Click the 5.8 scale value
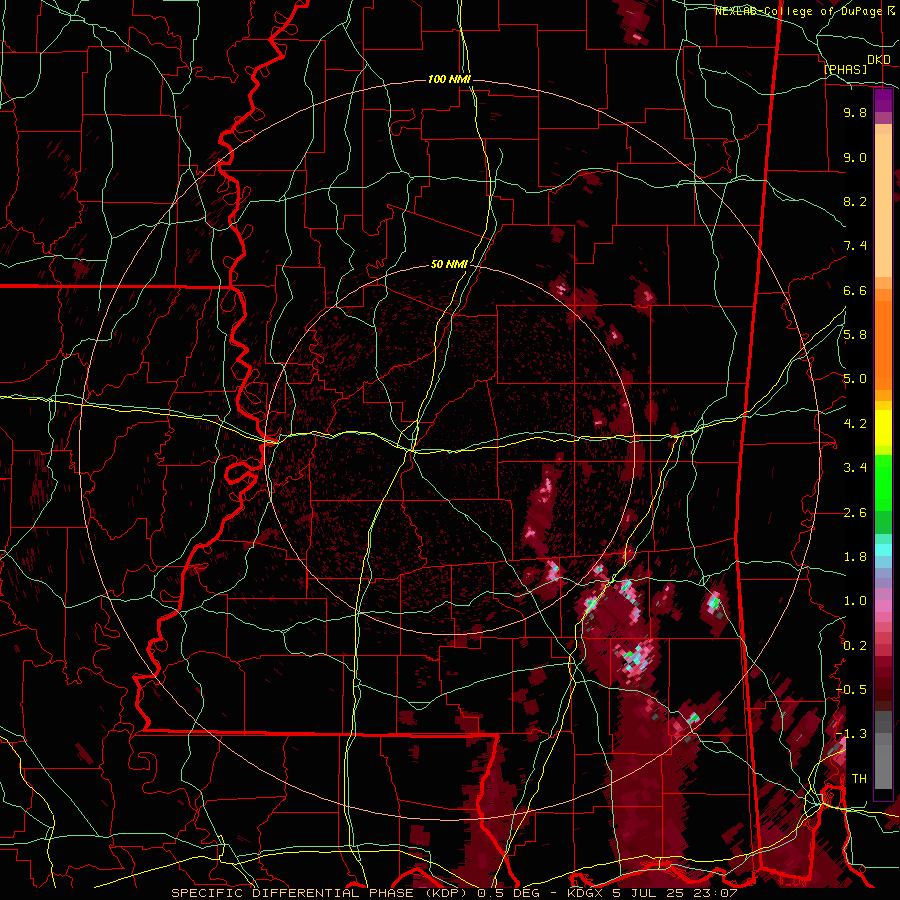This screenshot has width=900, height=900. 855,334
